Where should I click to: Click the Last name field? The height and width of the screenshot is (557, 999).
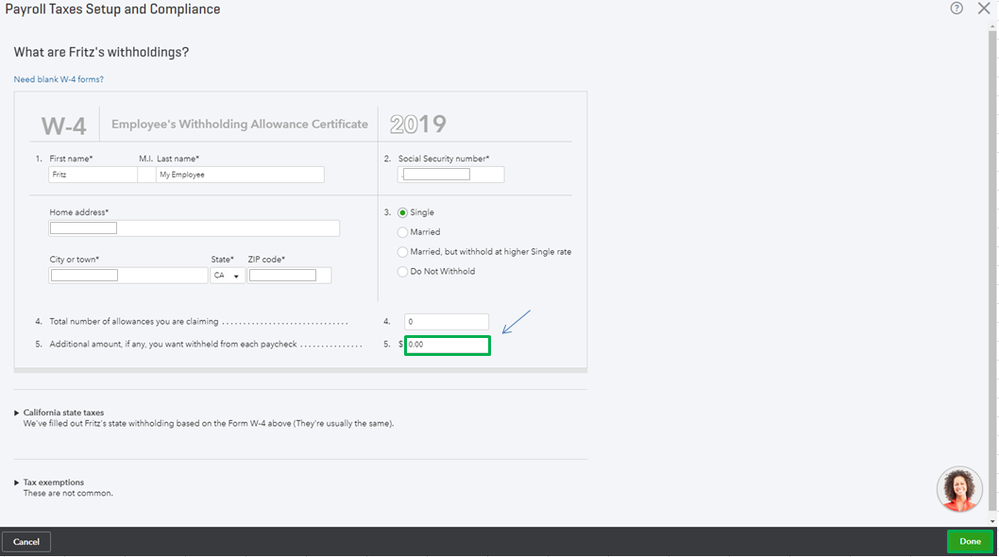[240, 174]
